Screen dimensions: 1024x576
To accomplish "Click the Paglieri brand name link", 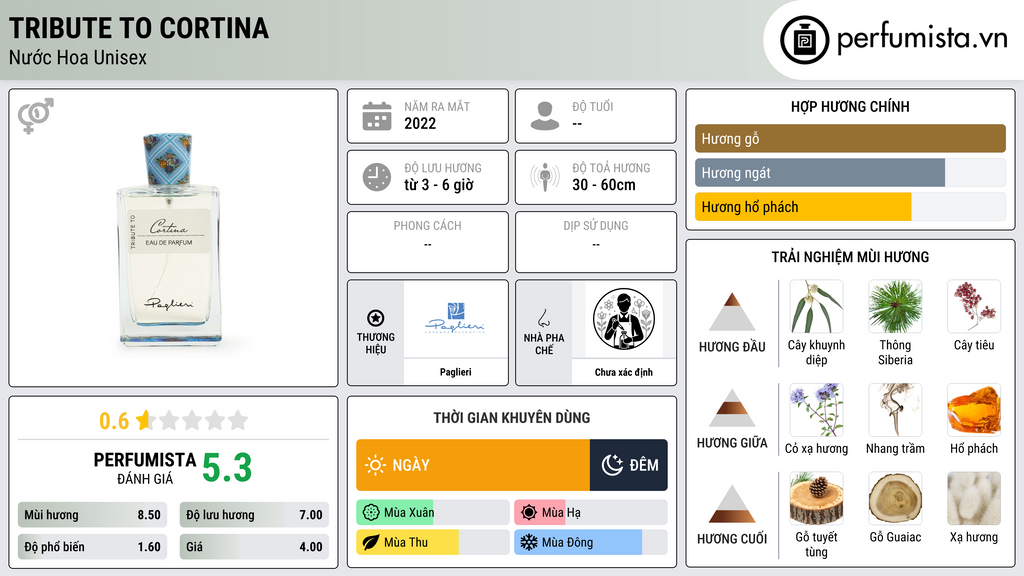I will click(x=455, y=372).
